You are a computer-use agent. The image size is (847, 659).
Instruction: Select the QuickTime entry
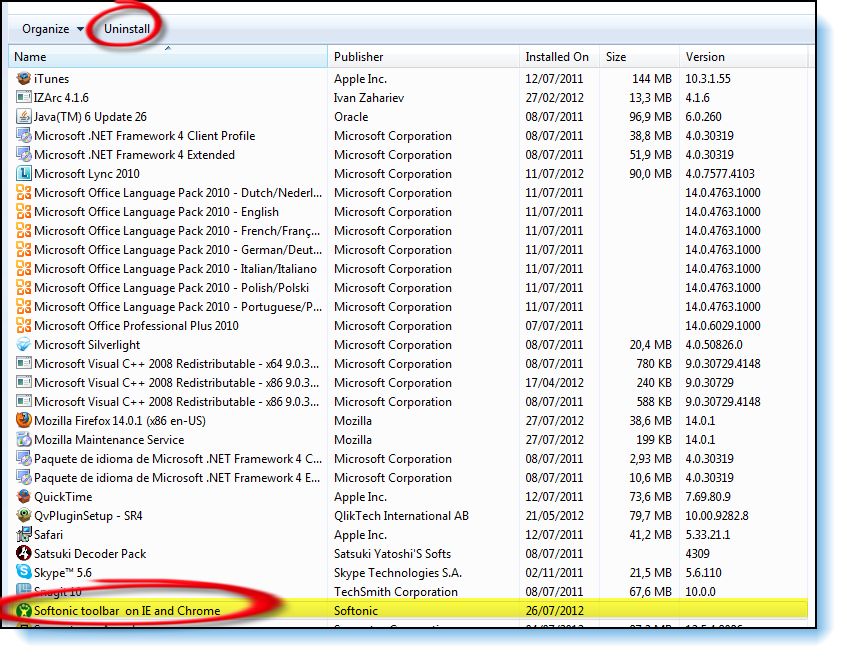(63, 496)
